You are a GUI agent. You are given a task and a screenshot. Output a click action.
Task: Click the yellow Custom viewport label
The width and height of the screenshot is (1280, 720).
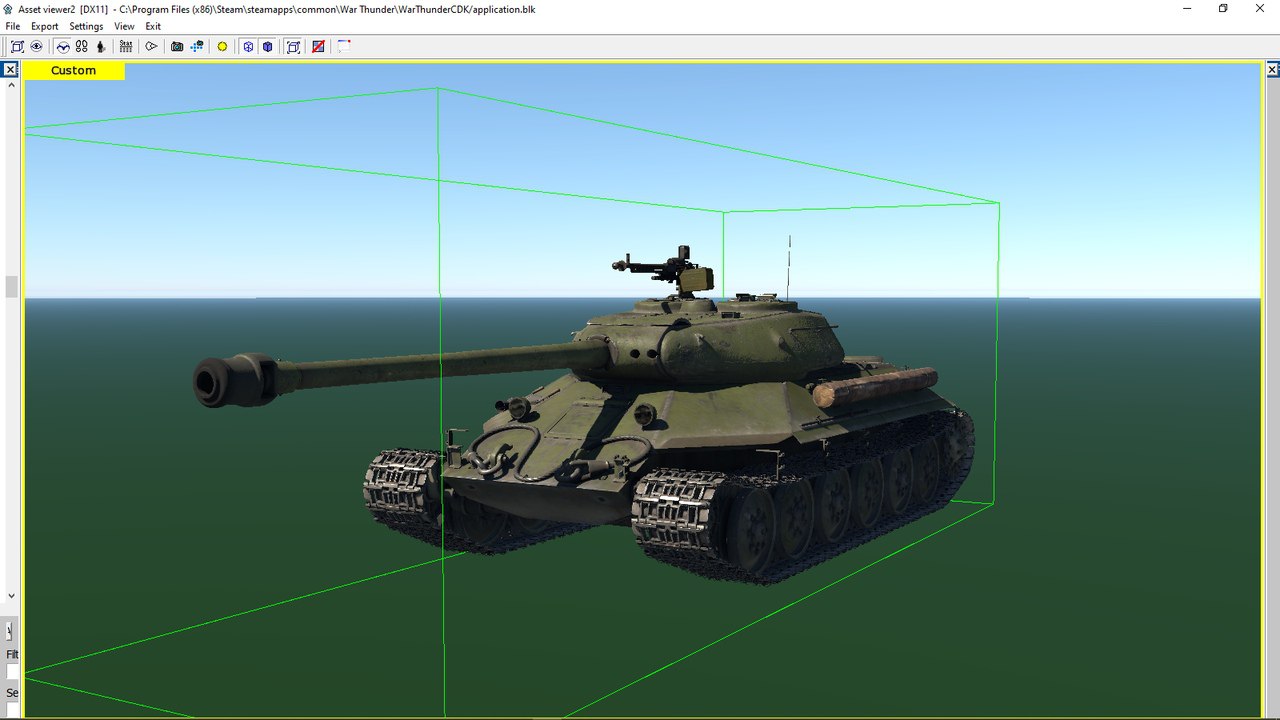click(x=74, y=70)
